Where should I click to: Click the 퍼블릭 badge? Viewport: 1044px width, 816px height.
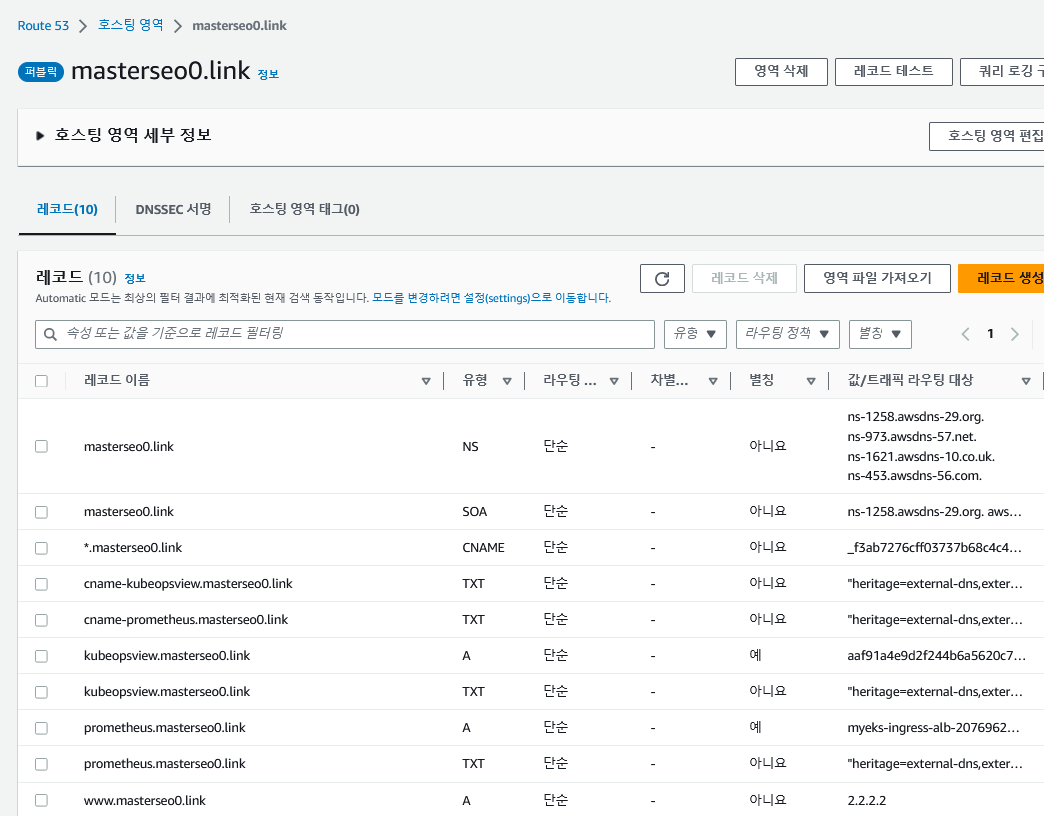pyautogui.click(x=41, y=72)
